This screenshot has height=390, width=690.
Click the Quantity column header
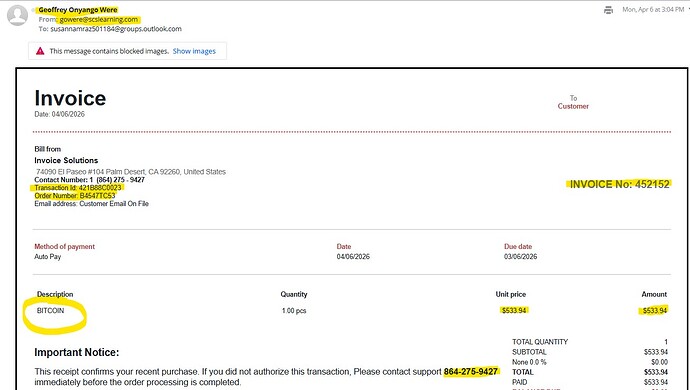coord(294,294)
